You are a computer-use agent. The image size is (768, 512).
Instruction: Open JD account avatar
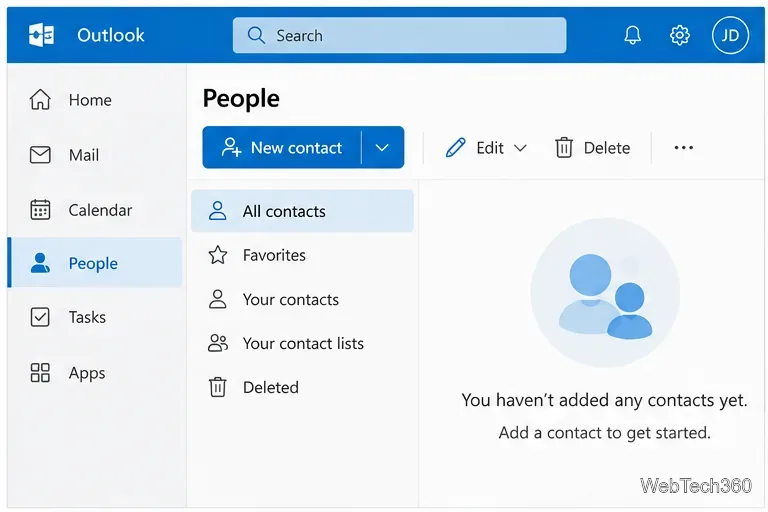[x=730, y=35]
